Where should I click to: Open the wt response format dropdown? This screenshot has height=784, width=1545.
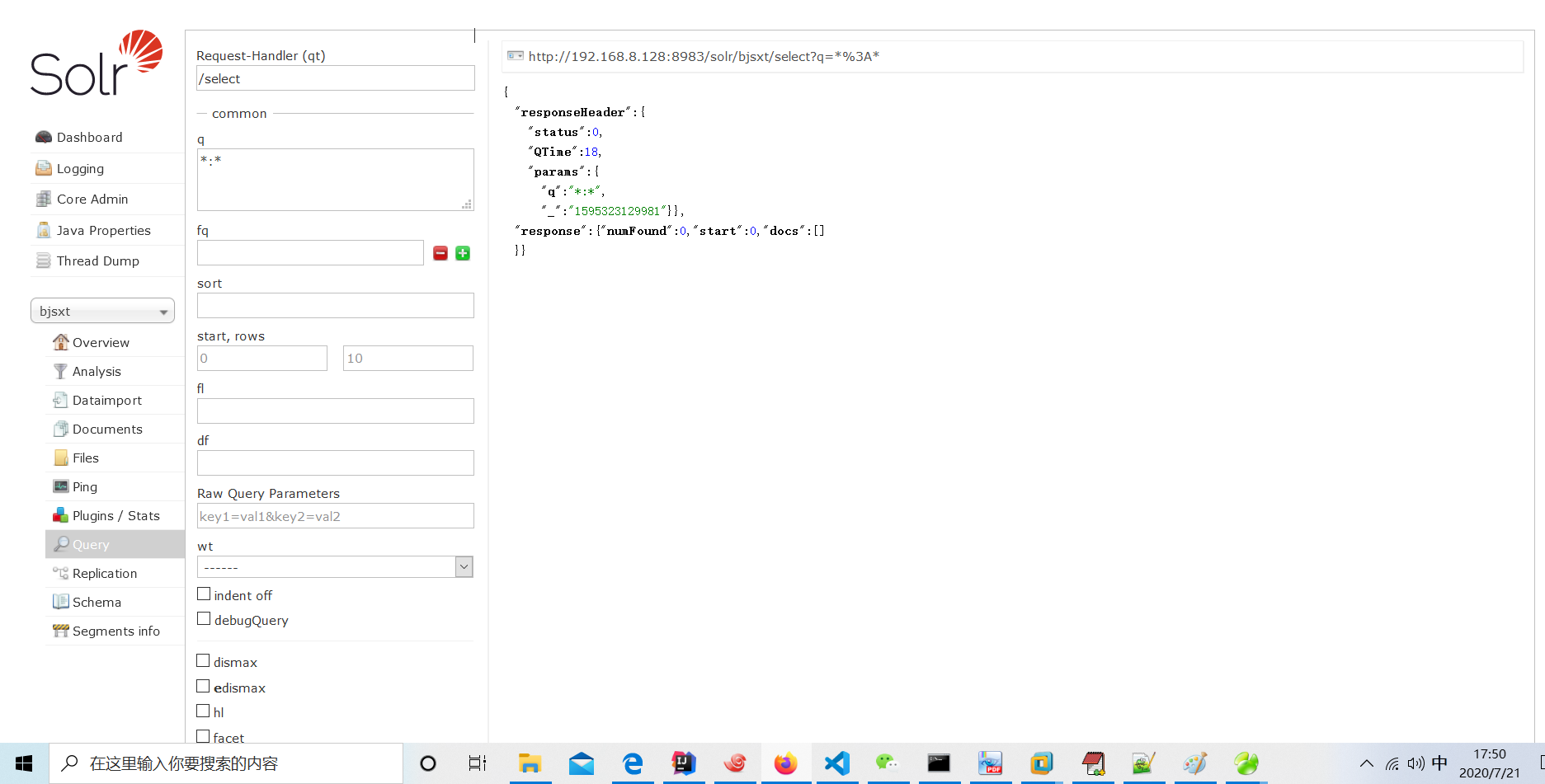coord(335,567)
